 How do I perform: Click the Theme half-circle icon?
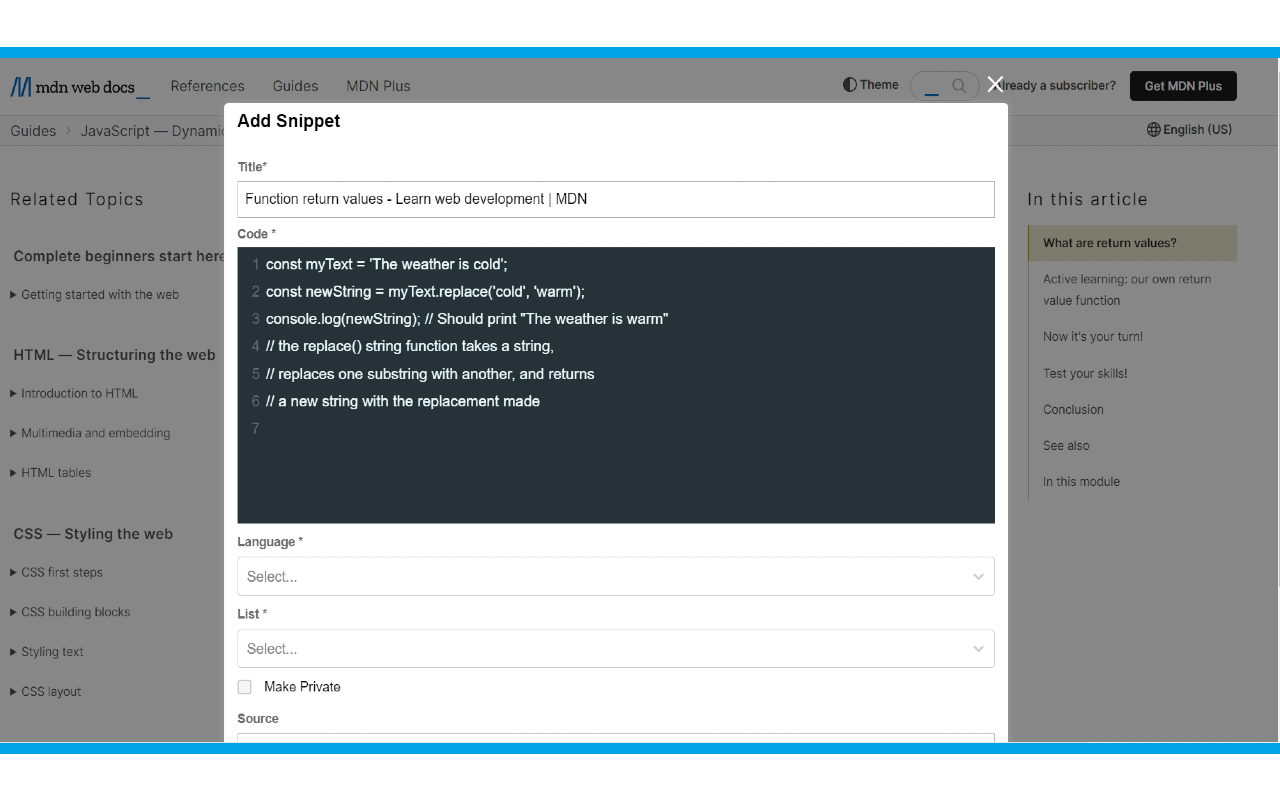coord(850,85)
